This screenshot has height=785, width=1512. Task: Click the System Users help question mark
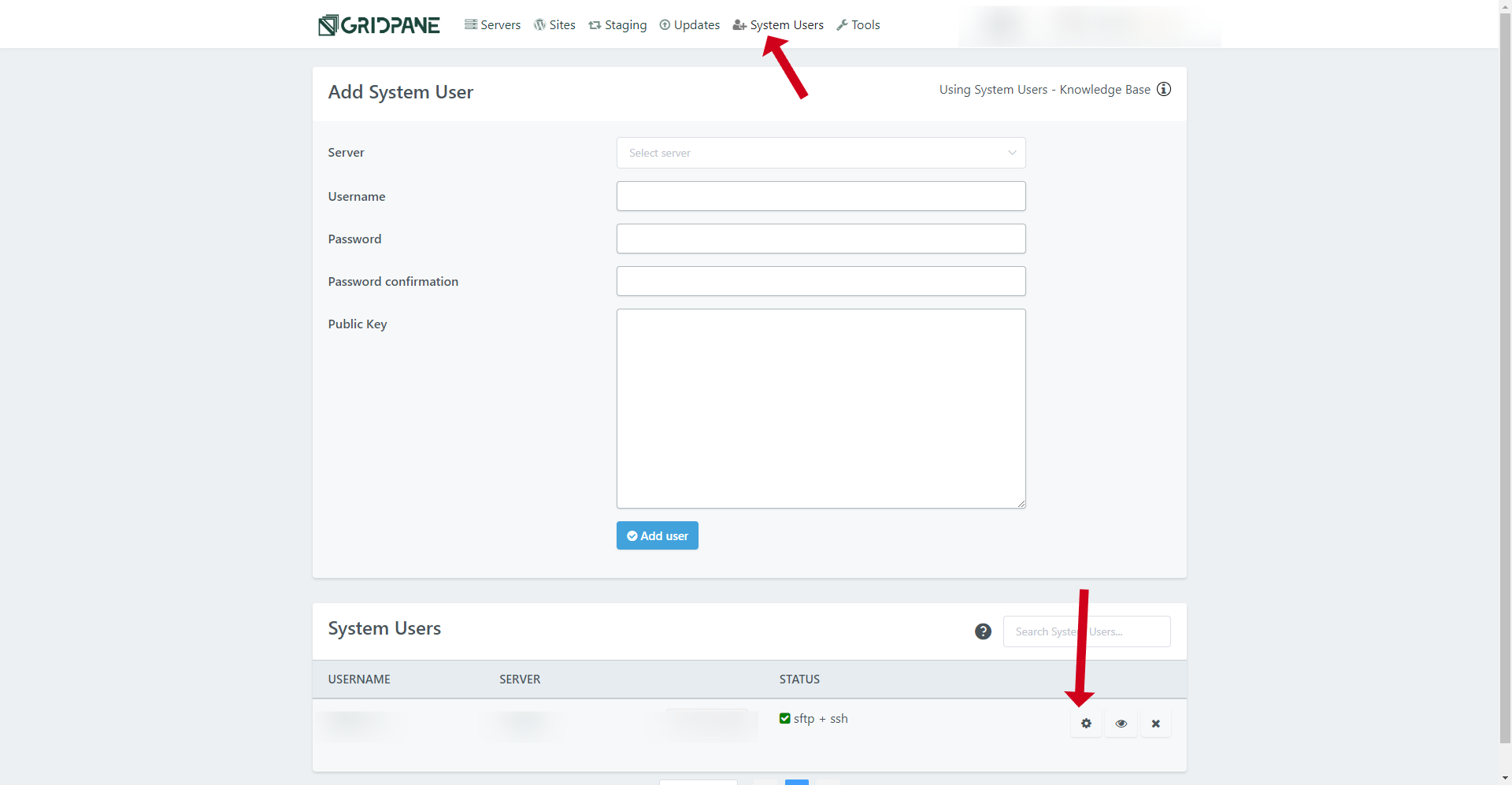(983, 631)
